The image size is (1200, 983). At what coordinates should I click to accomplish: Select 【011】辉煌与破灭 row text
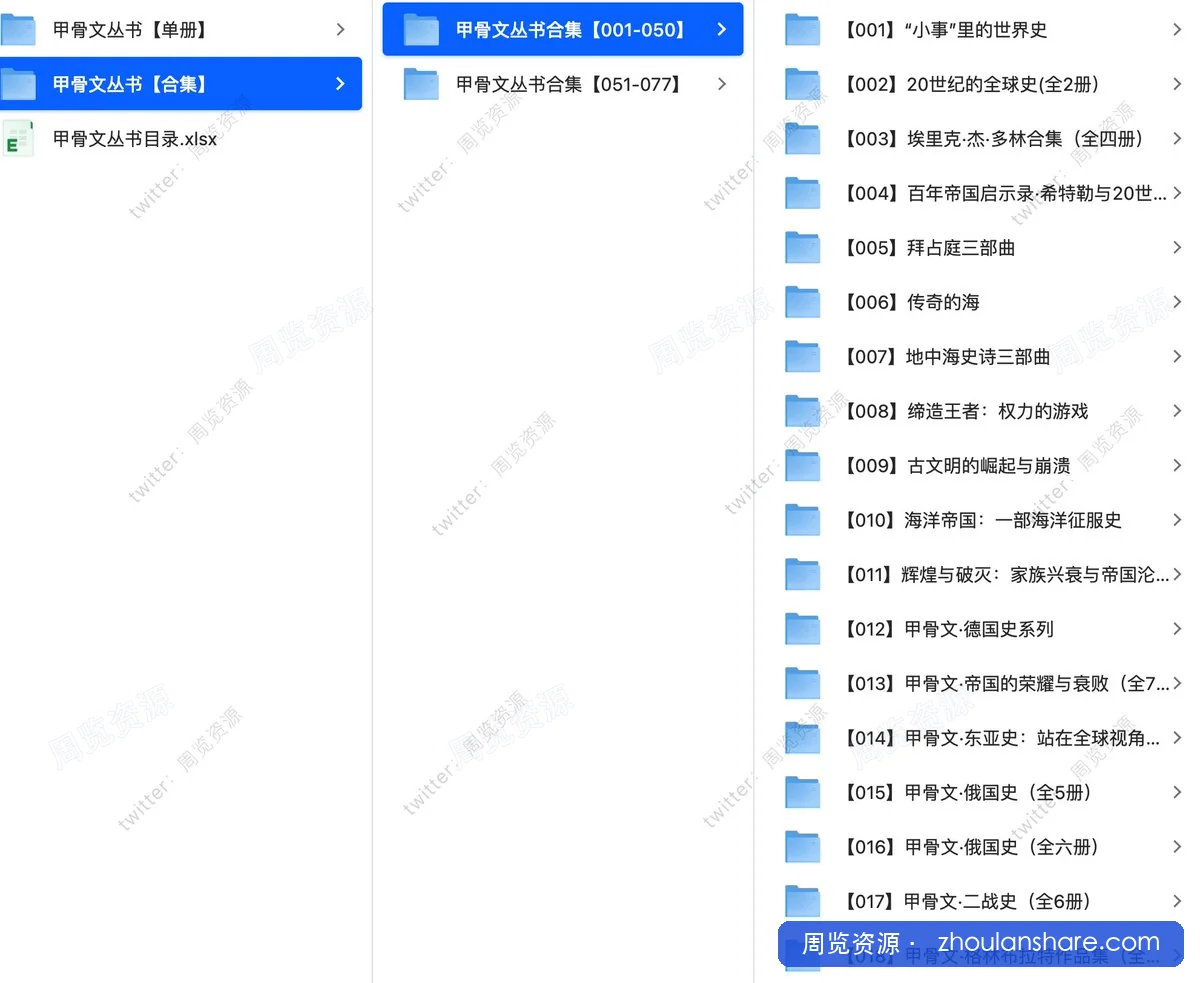click(x=1004, y=575)
